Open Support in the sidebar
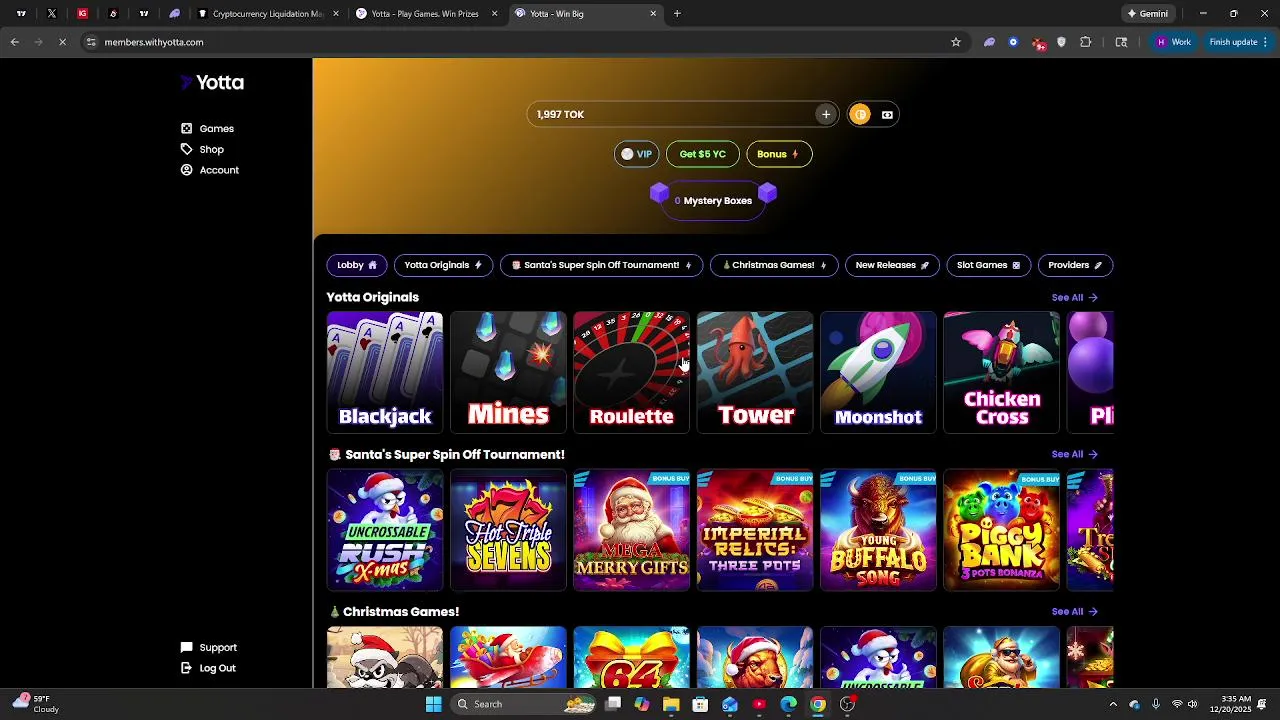1280x720 pixels. tap(208, 647)
